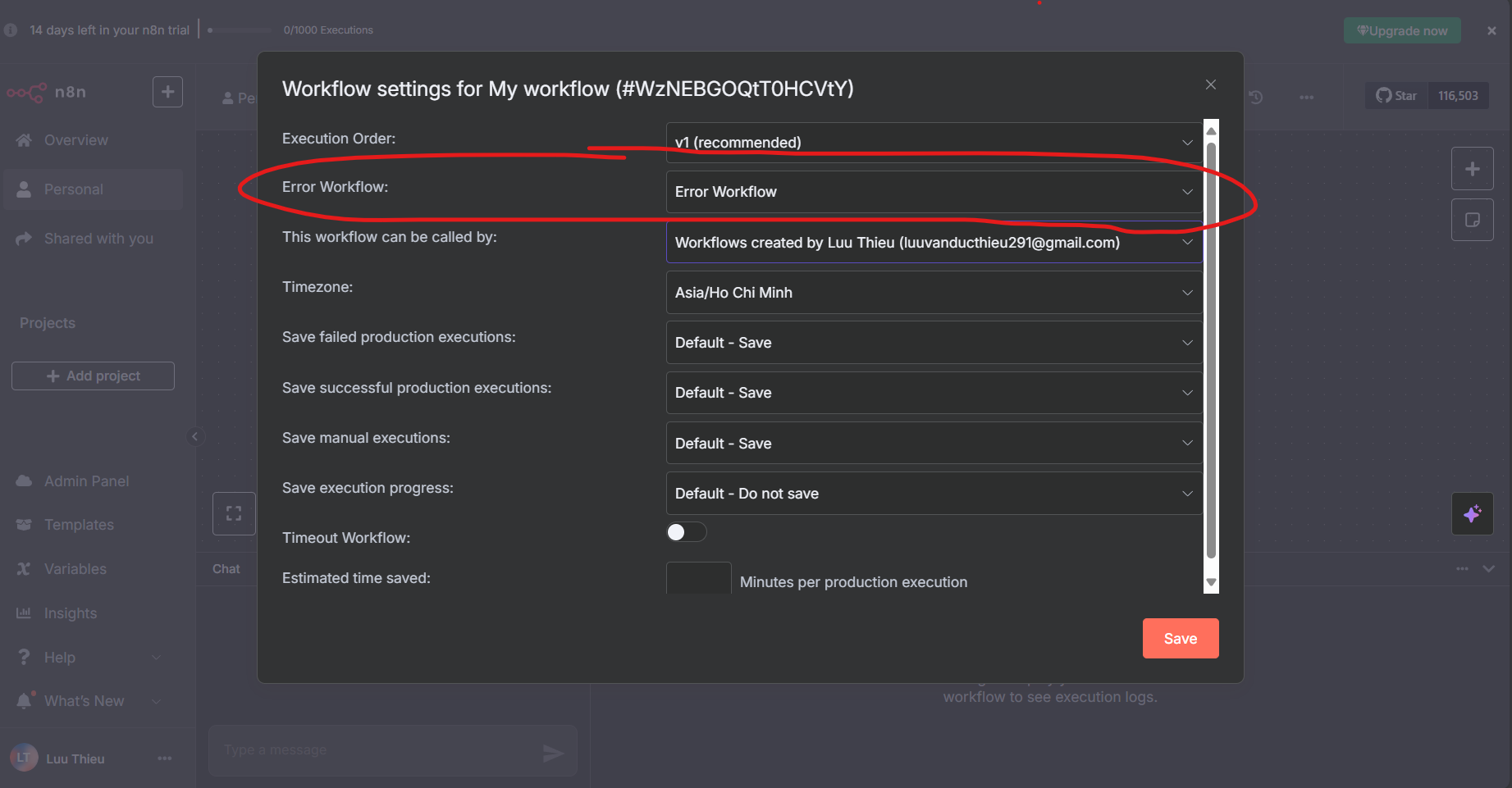
Task: Click the What's New bell icon
Action: 24,701
